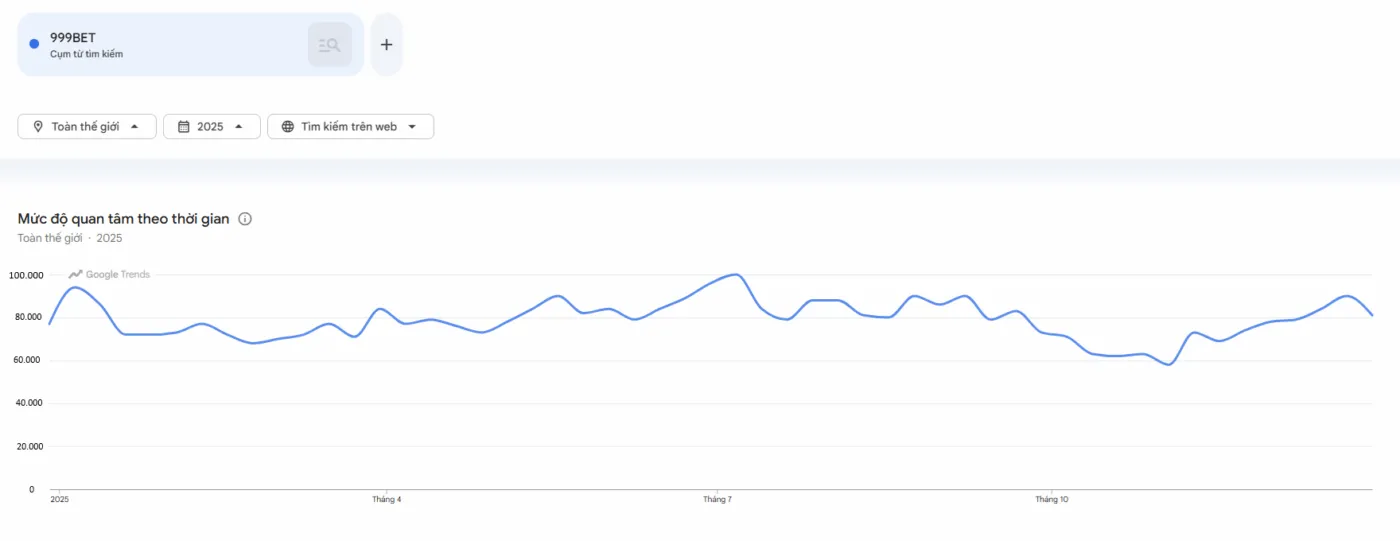Click the location pin icon
The height and width of the screenshot is (541, 1400).
pos(38,127)
